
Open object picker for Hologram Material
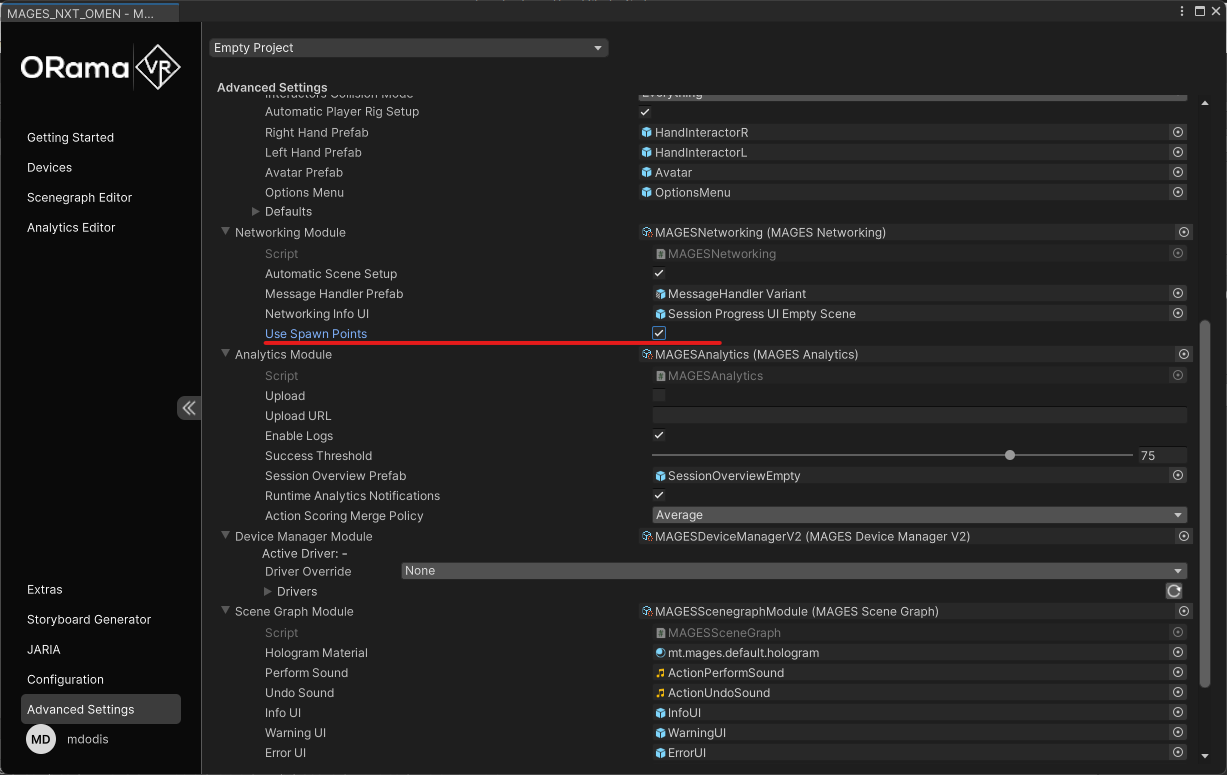1178,652
